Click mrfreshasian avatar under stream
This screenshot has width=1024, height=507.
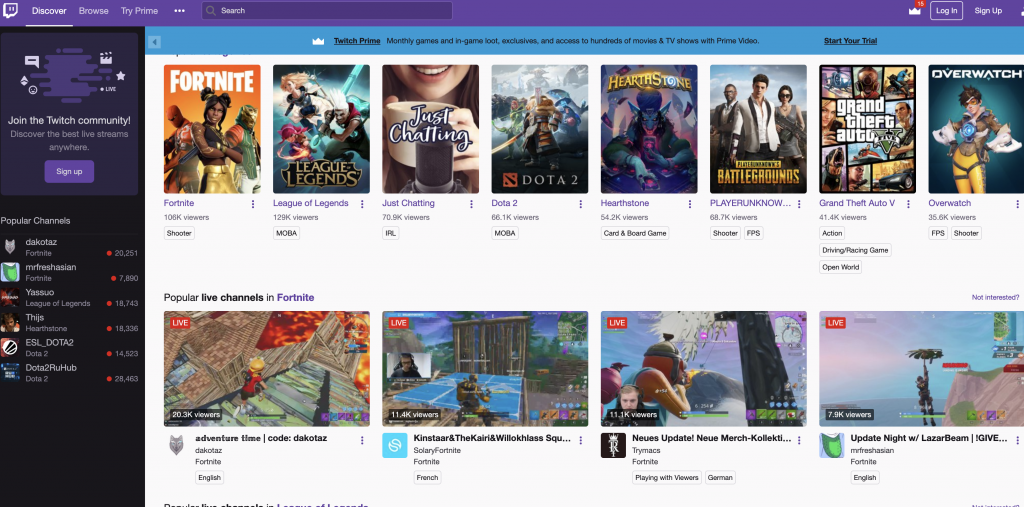point(831,445)
